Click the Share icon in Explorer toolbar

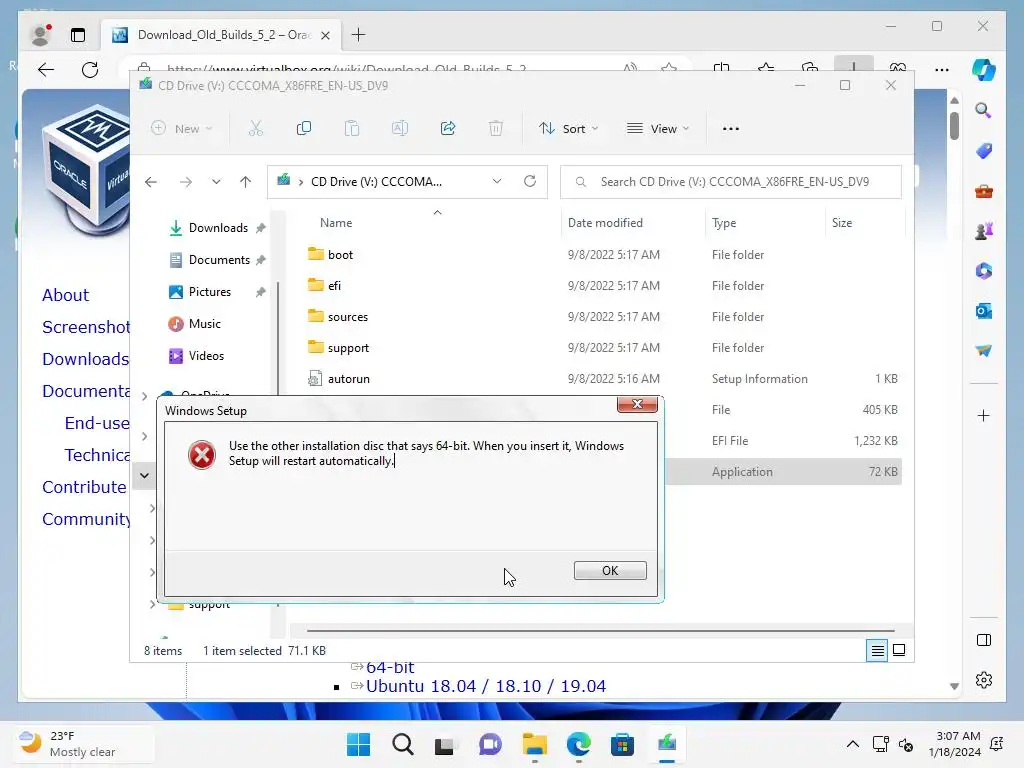point(448,129)
